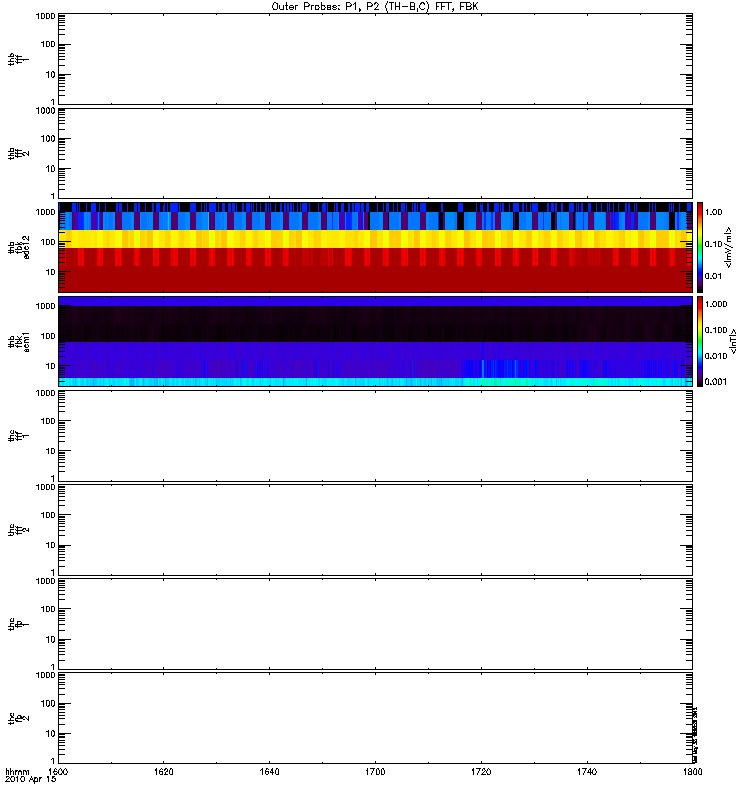Click the 1600 time axis label
The width and height of the screenshot is (750, 800).
point(58,771)
